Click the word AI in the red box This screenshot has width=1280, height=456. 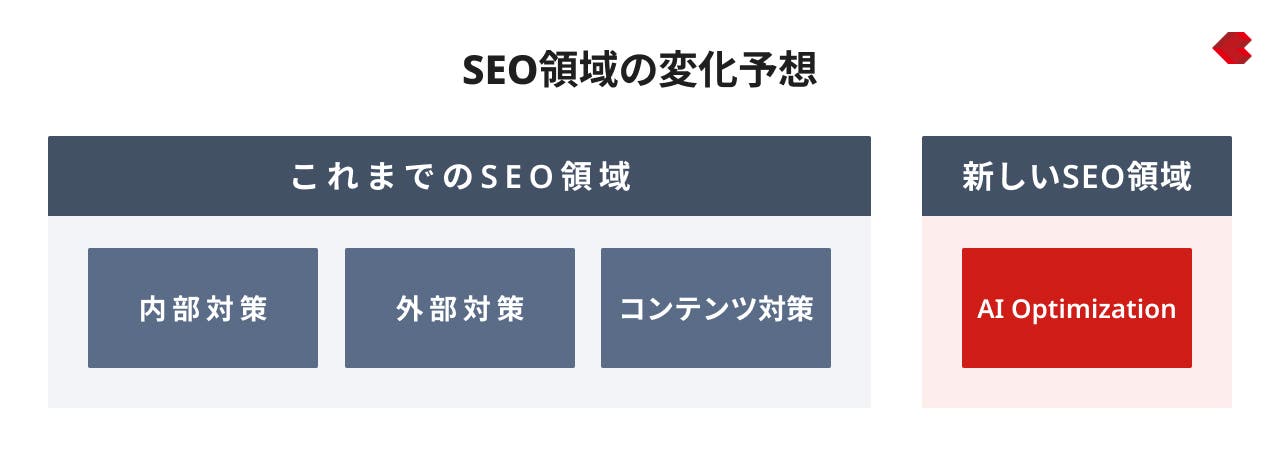[x=990, y=309]
